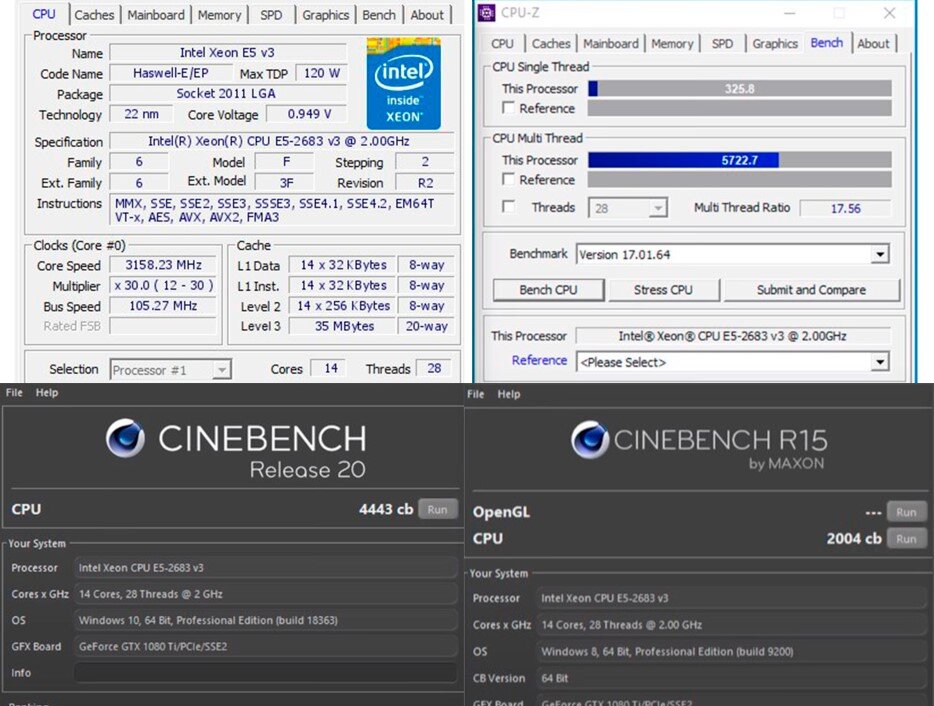Select About tab in right CPU-Z window
Image resolution: width=934 pixels, height=706 pixels.
coord(873,43)
